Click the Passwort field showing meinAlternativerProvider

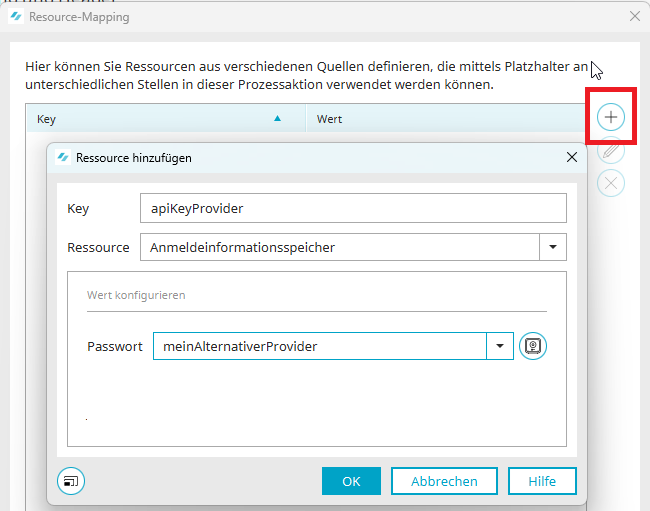[x=318, y=346]
